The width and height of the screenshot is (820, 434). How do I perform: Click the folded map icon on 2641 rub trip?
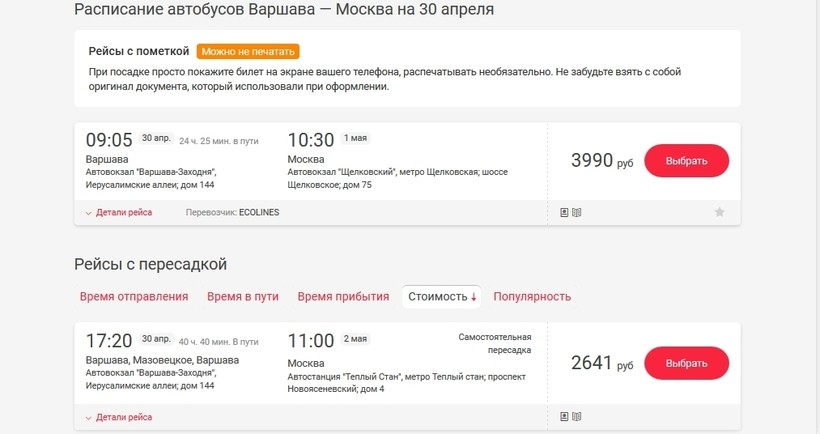(577, 416)
